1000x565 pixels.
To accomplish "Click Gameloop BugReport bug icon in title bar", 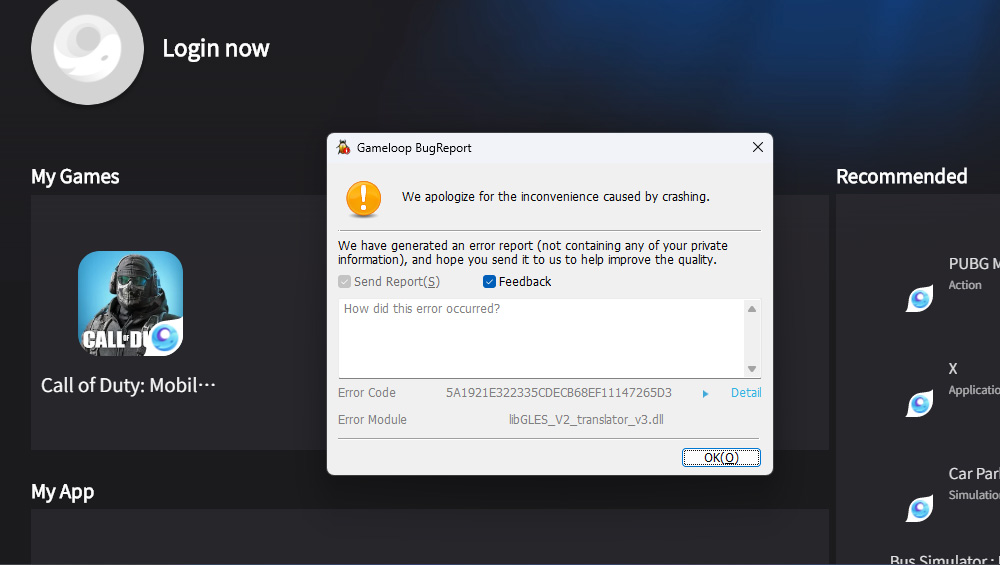I will pyautogui.click(x=344, y=147).
